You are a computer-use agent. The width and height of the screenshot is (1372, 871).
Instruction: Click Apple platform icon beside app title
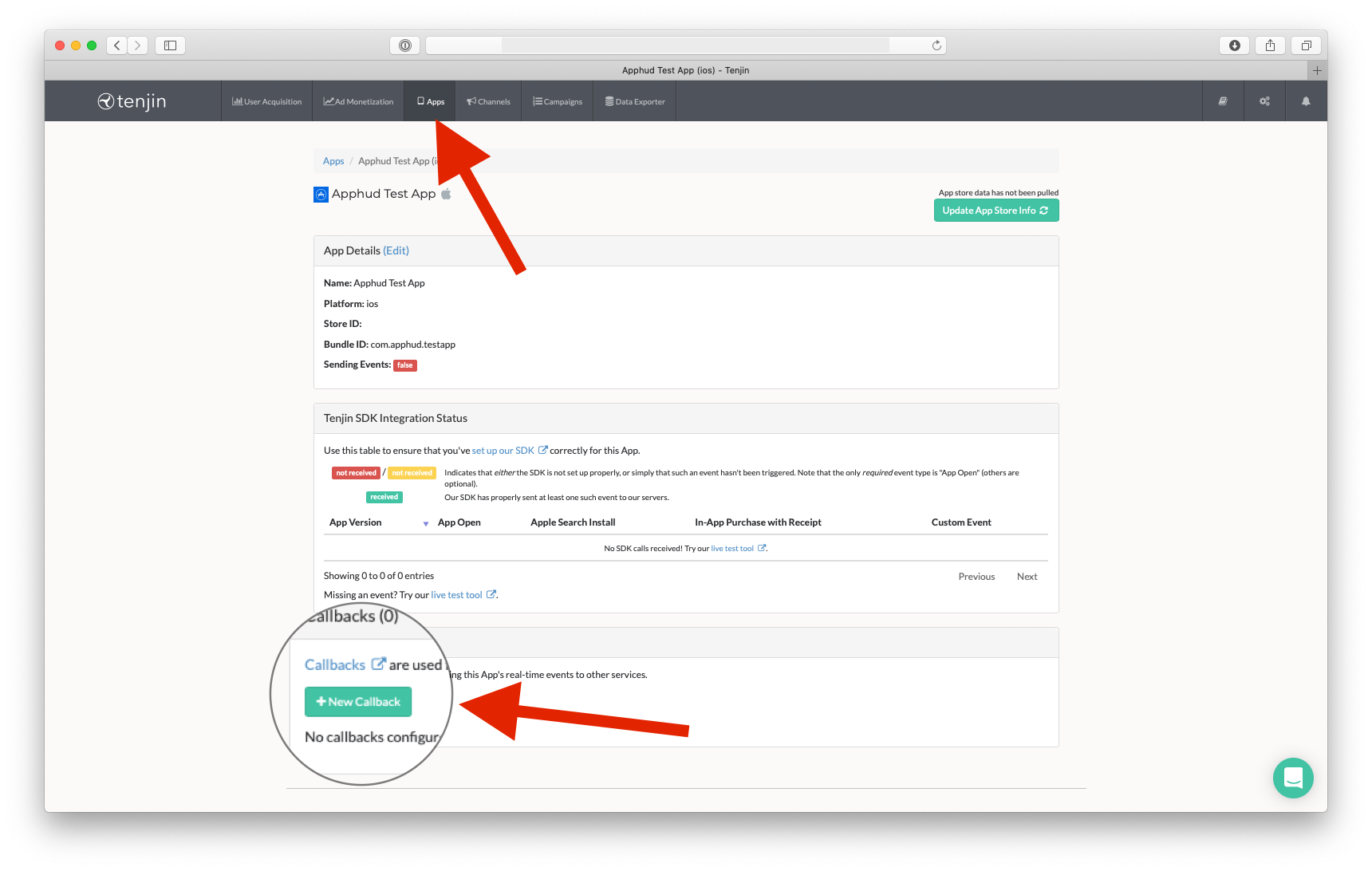click(446, 194)
